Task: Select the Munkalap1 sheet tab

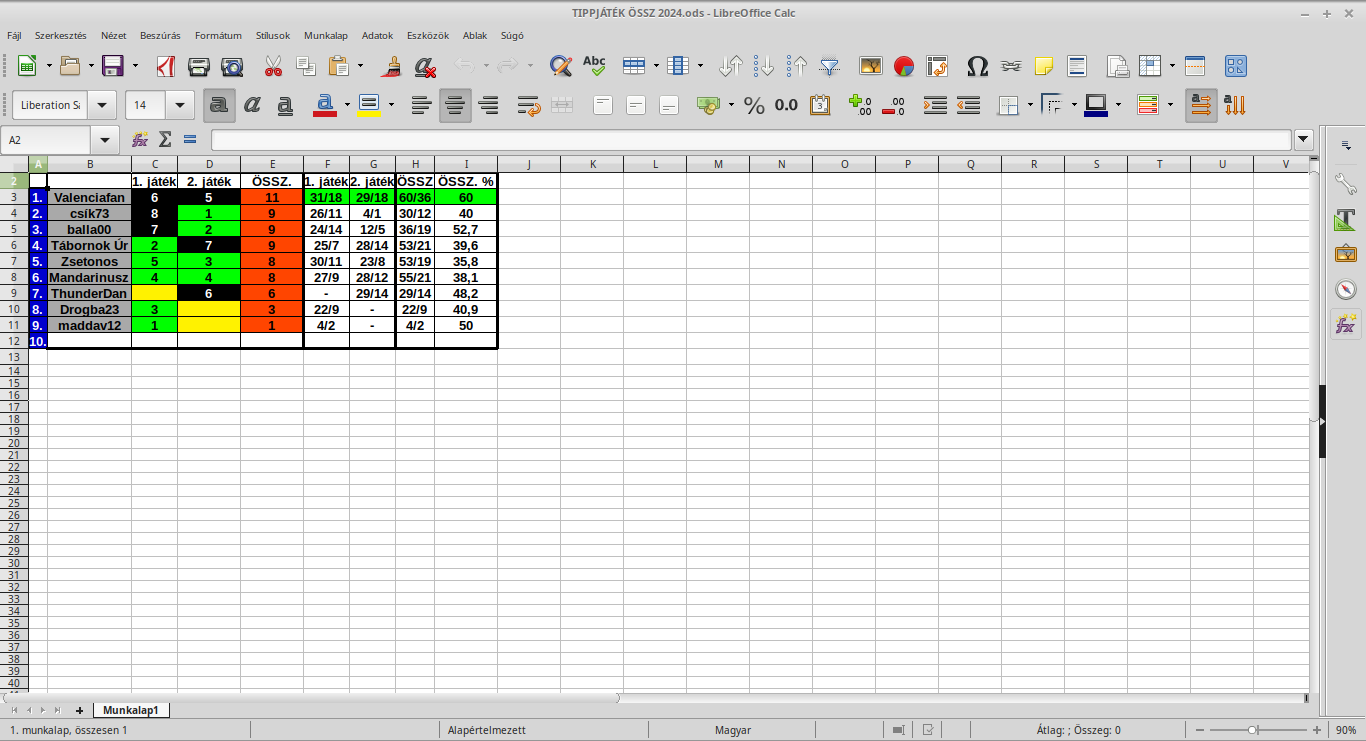Action: coord(131,710)
